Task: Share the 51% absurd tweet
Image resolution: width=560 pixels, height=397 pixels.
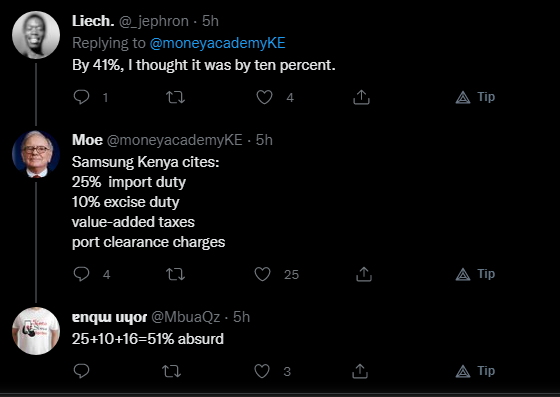Action: coord(360,371)
